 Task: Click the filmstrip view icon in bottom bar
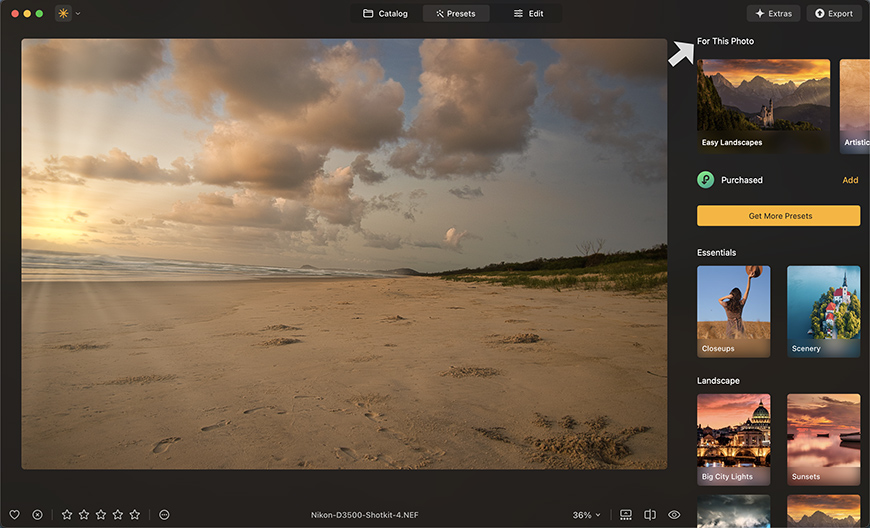pos(626,515)
